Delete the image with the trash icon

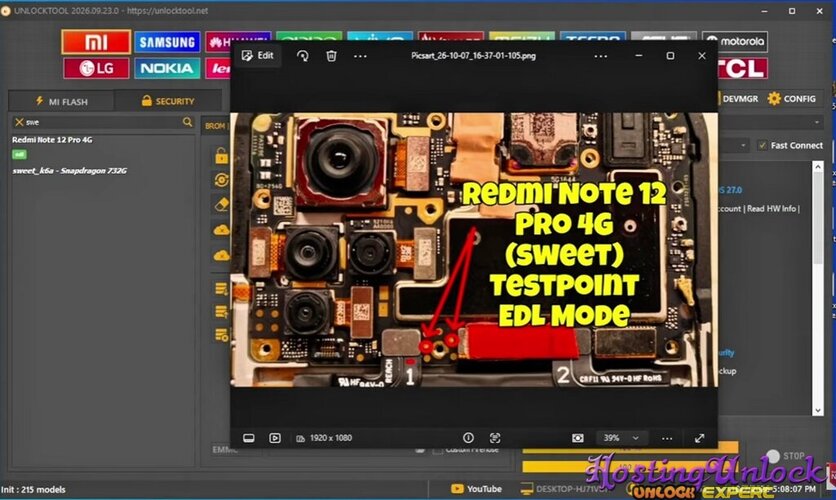pyautogui.click(x=331, y=55)
